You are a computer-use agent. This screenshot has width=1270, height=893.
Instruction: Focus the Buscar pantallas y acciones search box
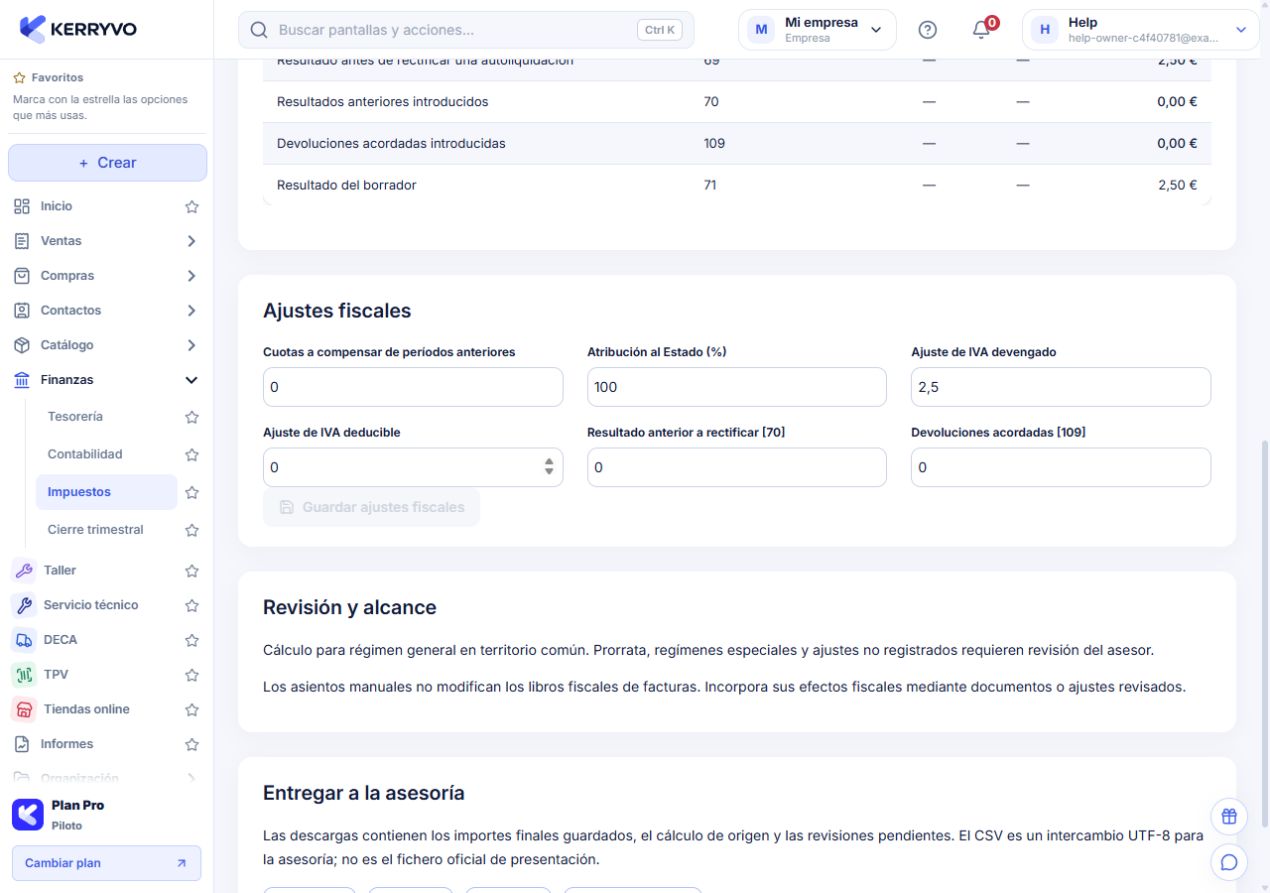click(466, 30)
